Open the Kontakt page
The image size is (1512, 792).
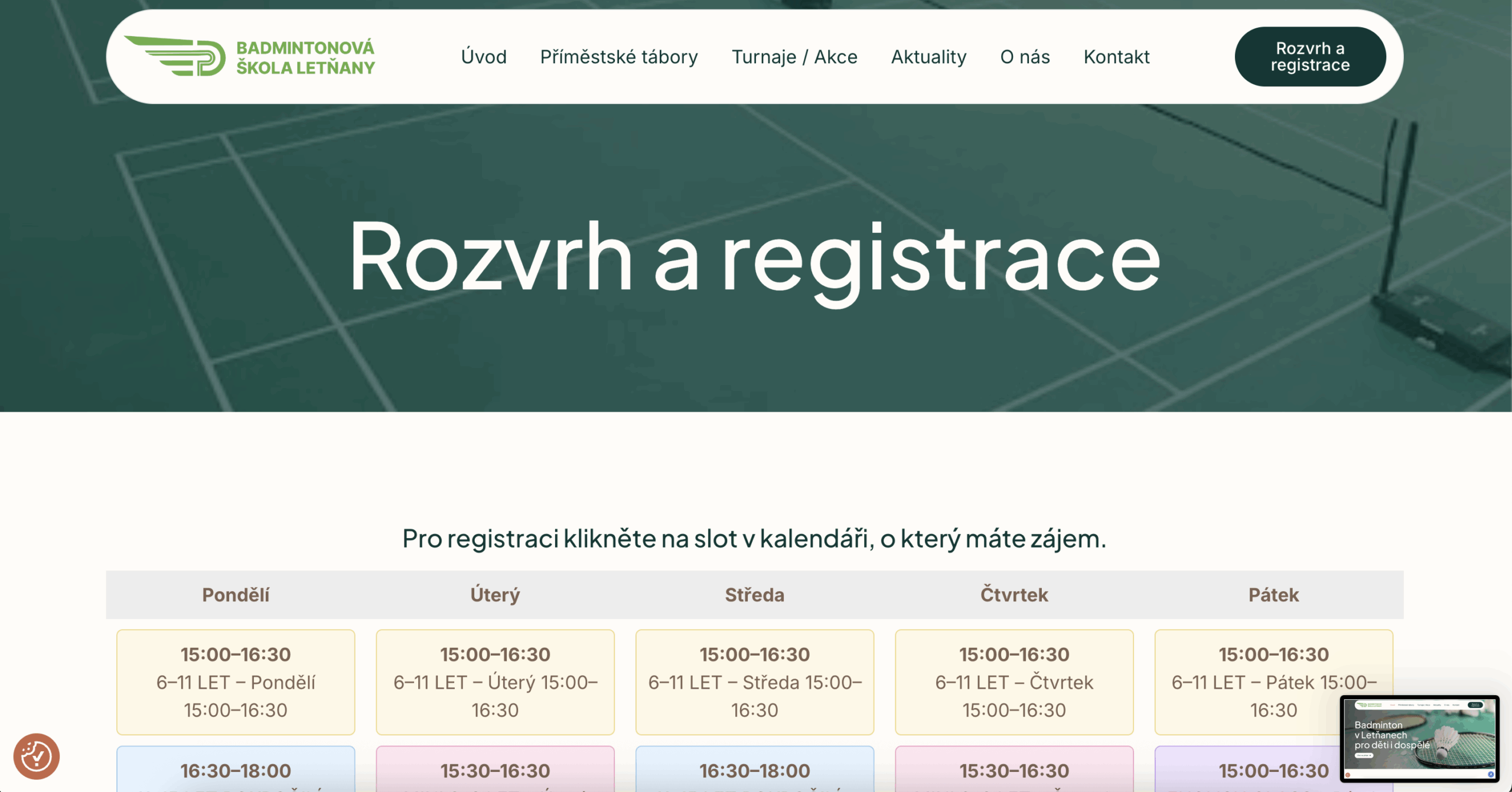click(1116, 57)
